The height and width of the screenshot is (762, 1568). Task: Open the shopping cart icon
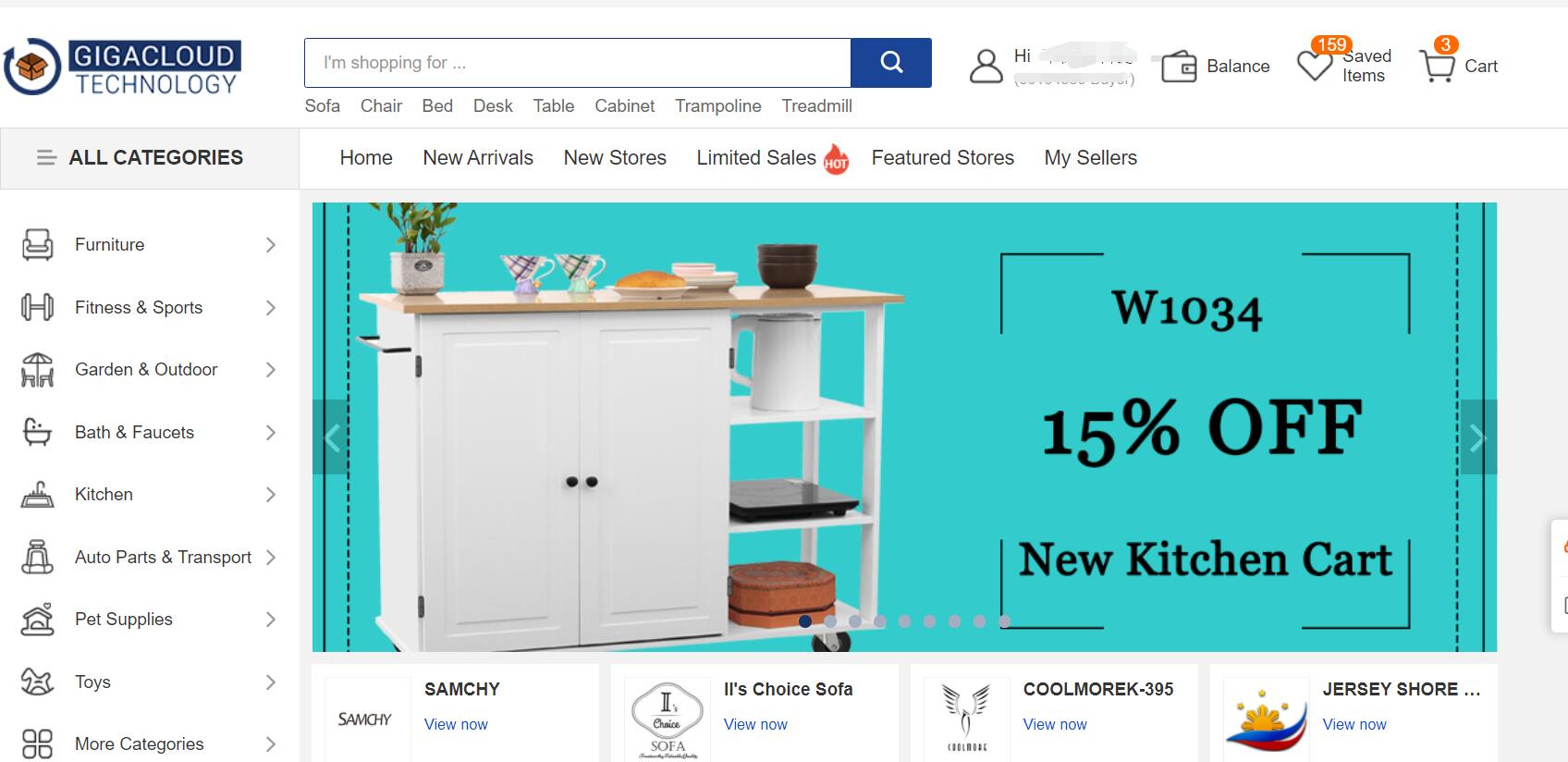pos(1438,66)
